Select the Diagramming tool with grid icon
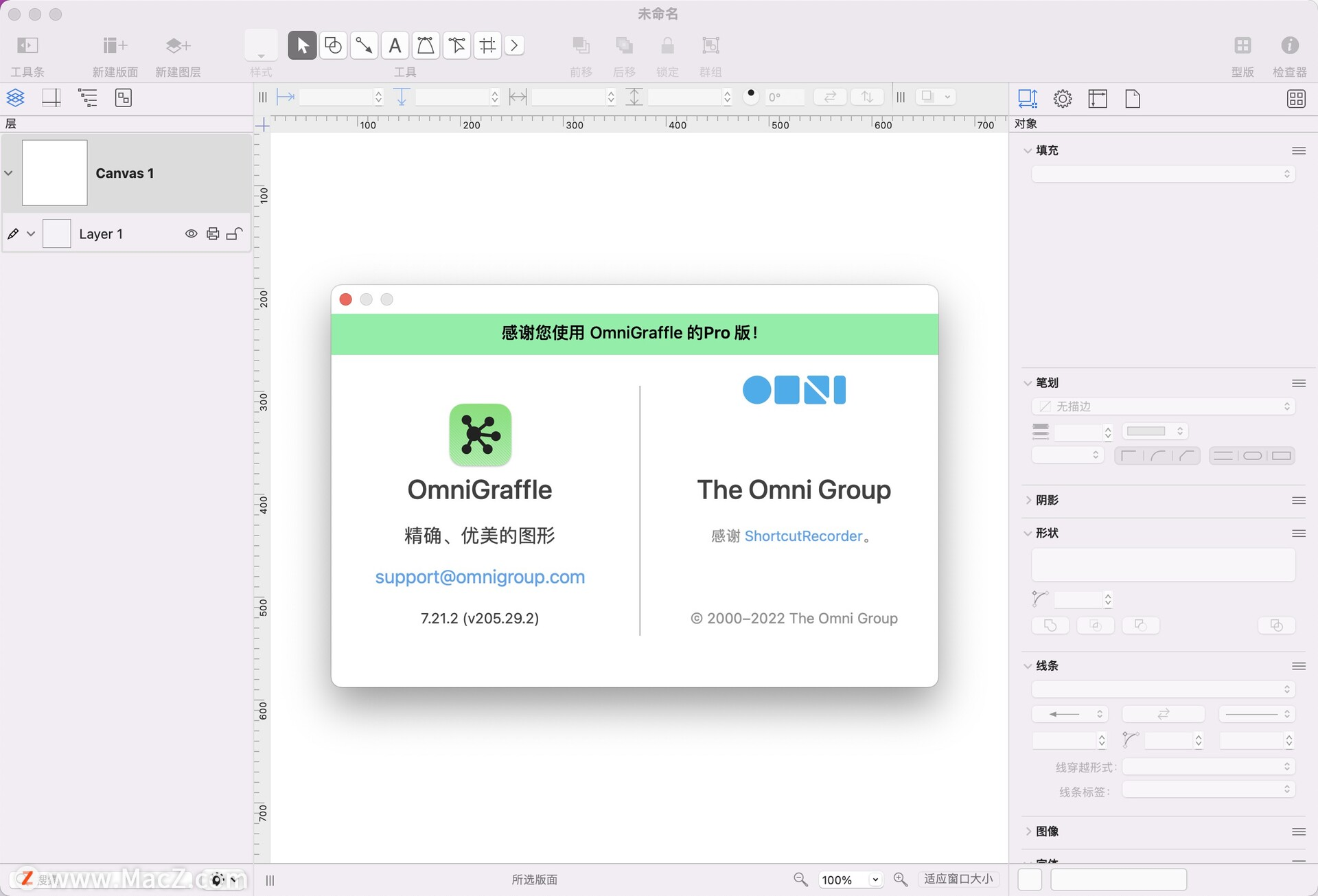Image resolution: width=1318 pixels, height=896 pixels. 487,45
